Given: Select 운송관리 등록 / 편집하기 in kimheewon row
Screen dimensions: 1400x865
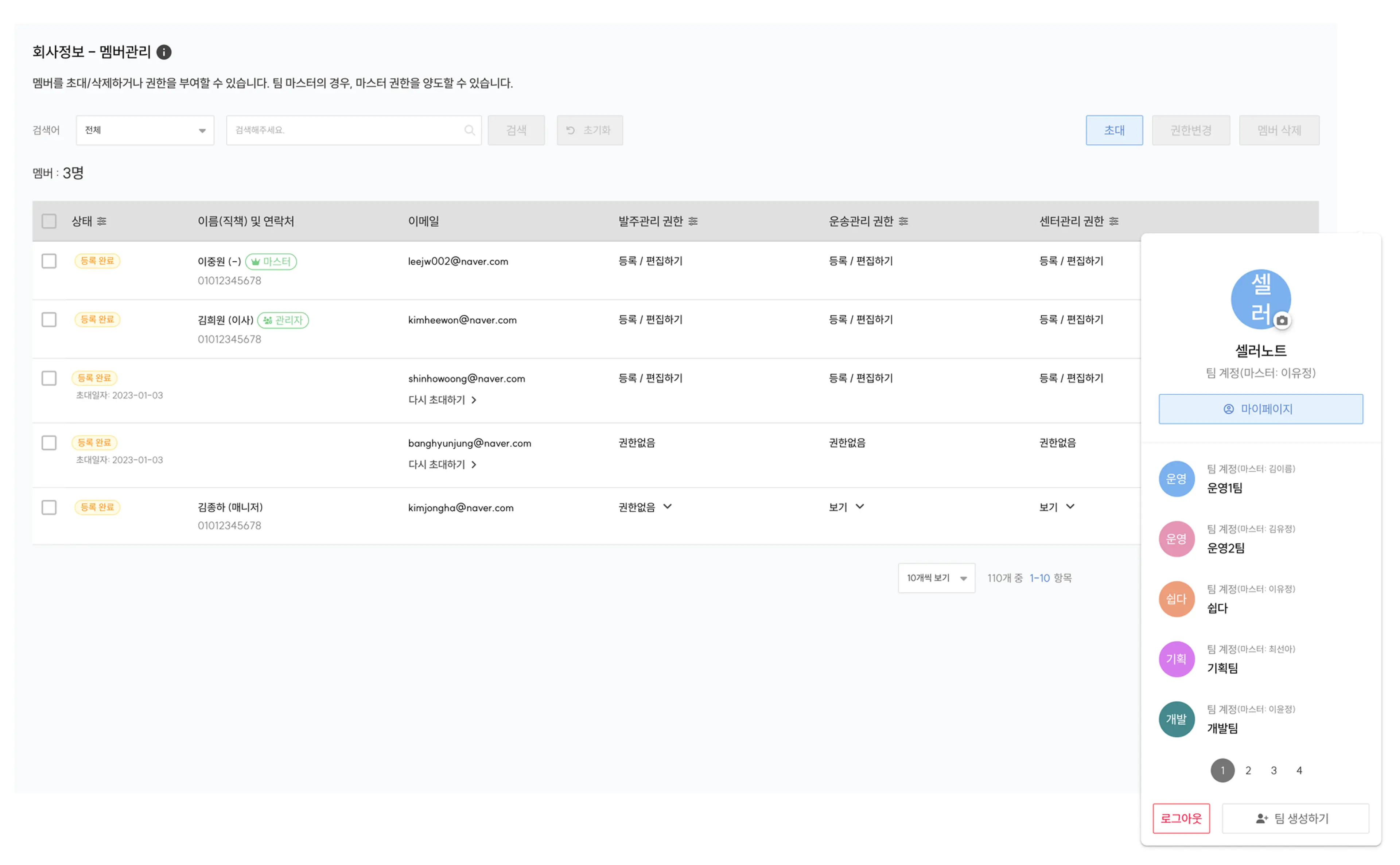Looking at the screenshot, I should click(x=860, y=319).
